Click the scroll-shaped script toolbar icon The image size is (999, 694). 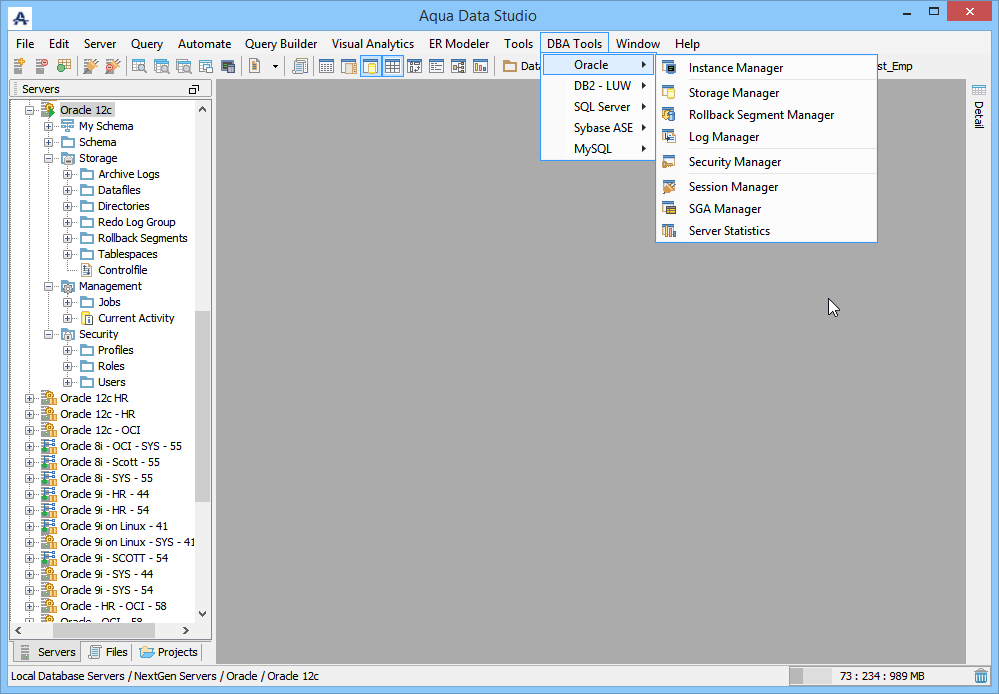(x=300, y=66)
